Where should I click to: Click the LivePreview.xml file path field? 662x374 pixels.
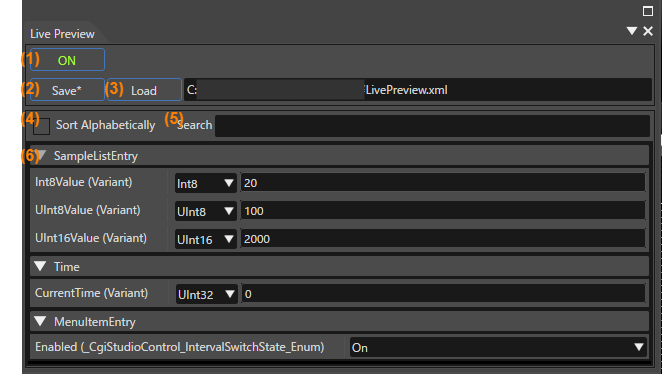418,89
